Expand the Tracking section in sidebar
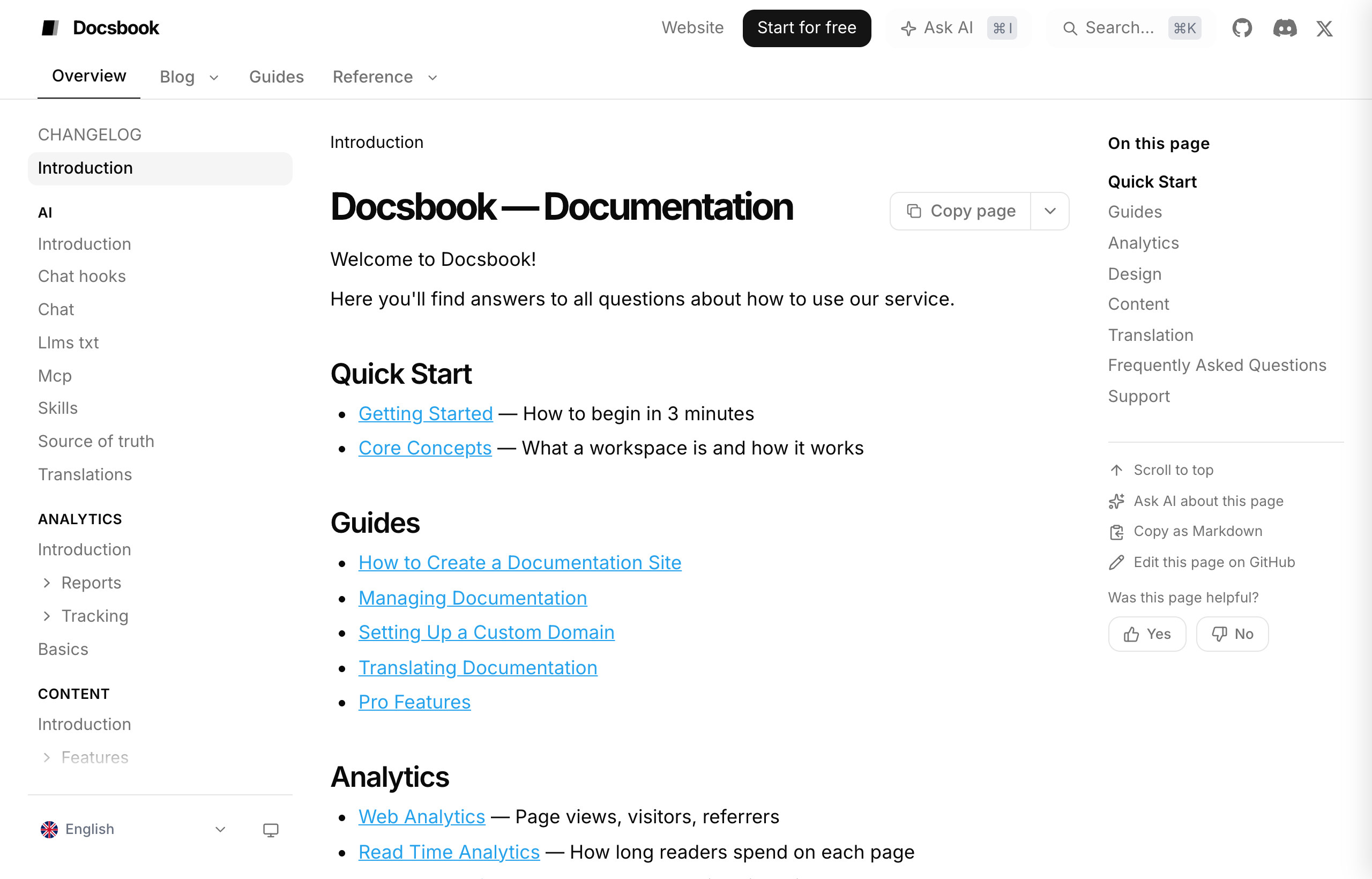Viewport: 1372px width, 879px height. (x=47, y=616)
